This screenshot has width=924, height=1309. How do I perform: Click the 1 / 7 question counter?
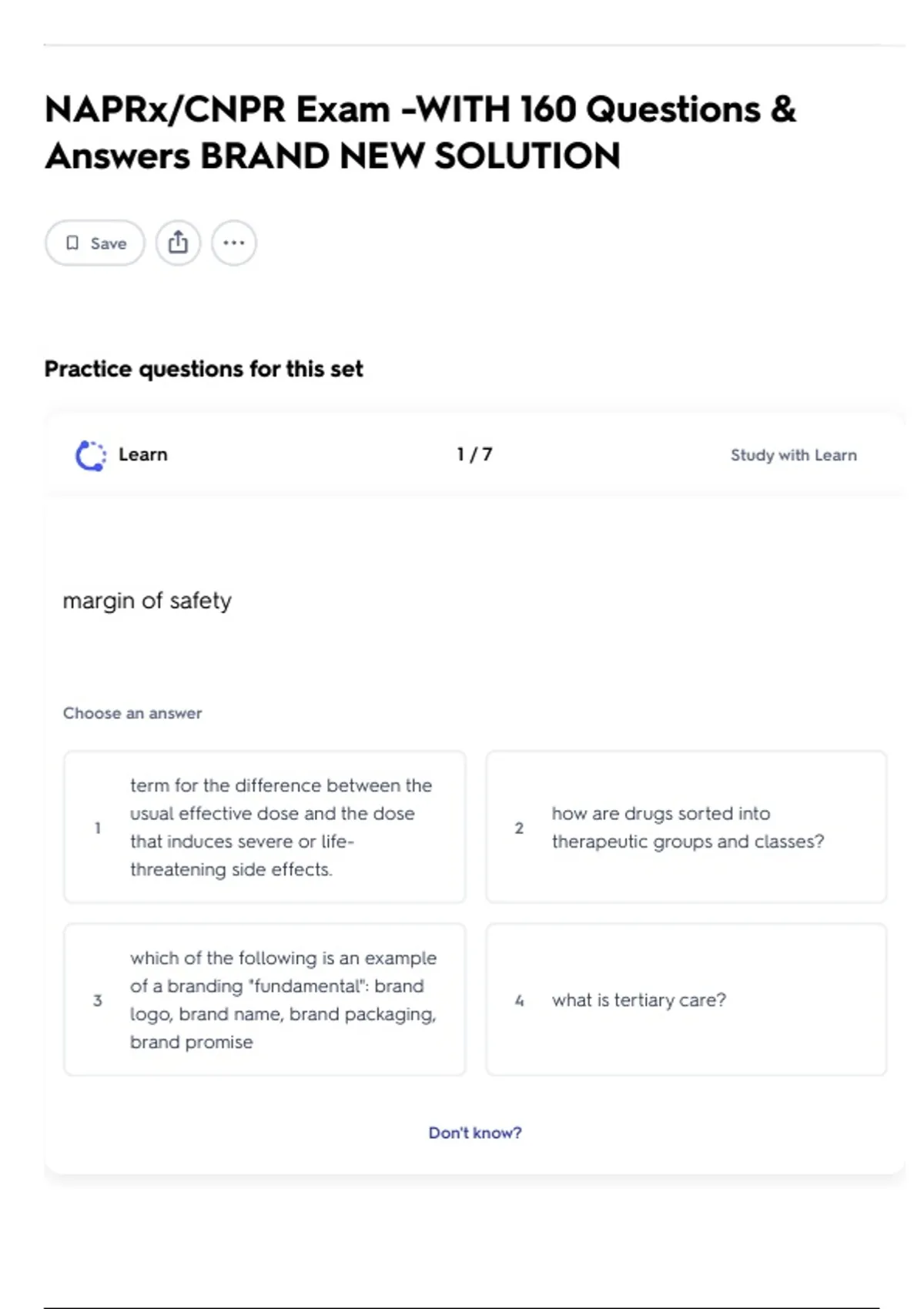(474, 454)
